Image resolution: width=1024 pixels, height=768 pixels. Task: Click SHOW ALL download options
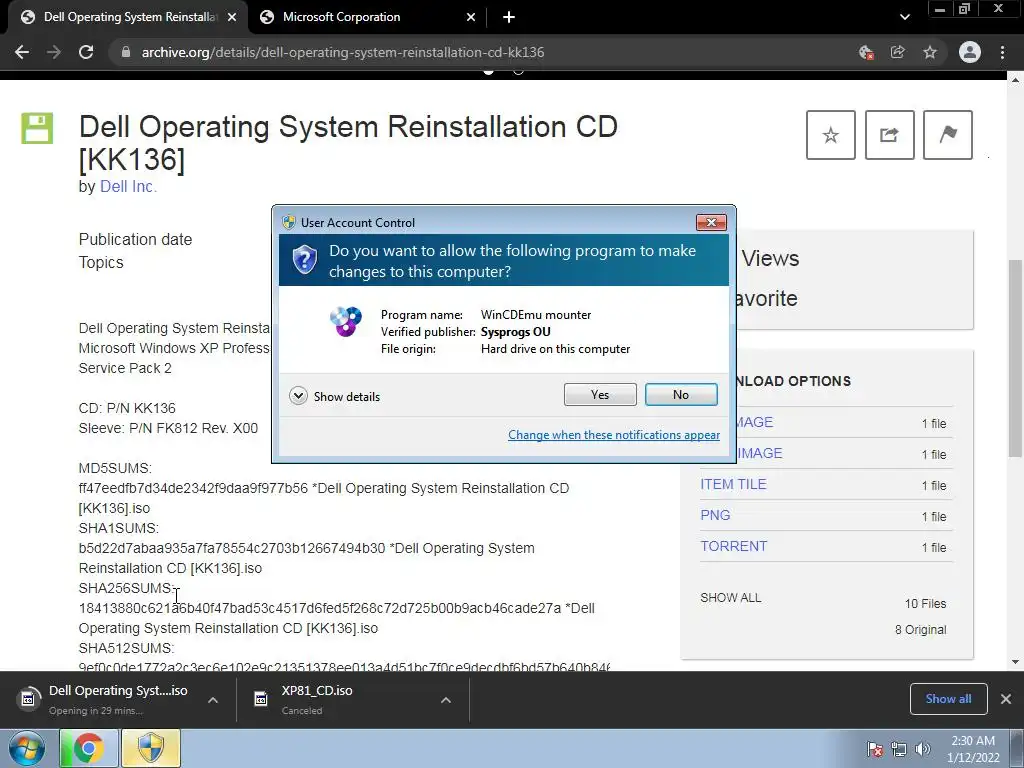point(731,598)
